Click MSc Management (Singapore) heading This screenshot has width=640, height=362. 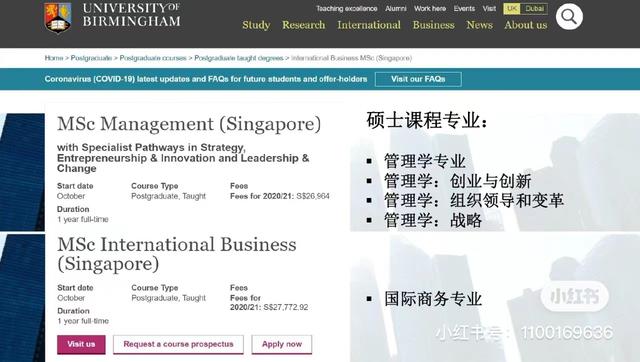pos(189,124)
